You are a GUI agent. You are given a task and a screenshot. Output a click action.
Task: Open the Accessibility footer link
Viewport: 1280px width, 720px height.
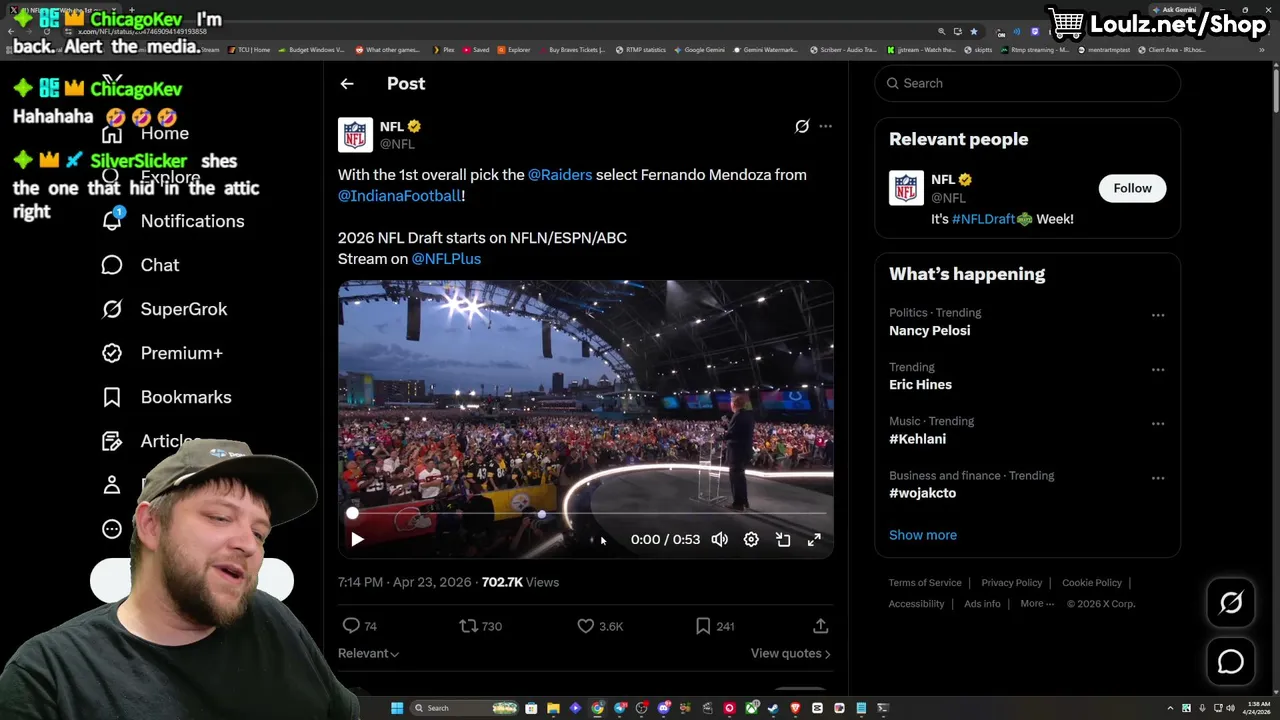click(x=916, y=604)
